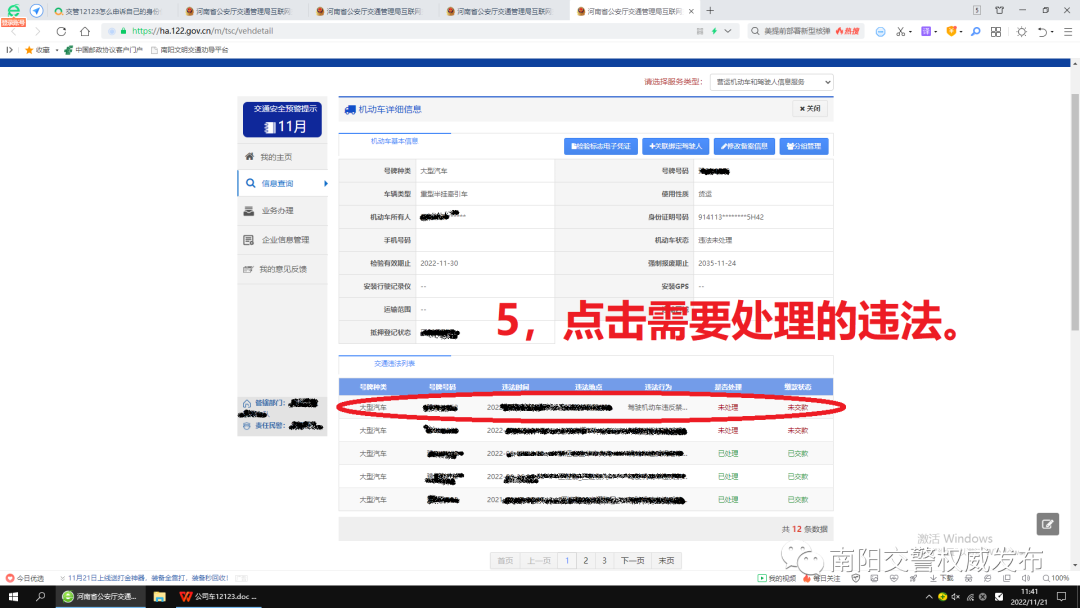Click the browser screenshot scissors icon

pyautogui.click(x=901, y=31)
